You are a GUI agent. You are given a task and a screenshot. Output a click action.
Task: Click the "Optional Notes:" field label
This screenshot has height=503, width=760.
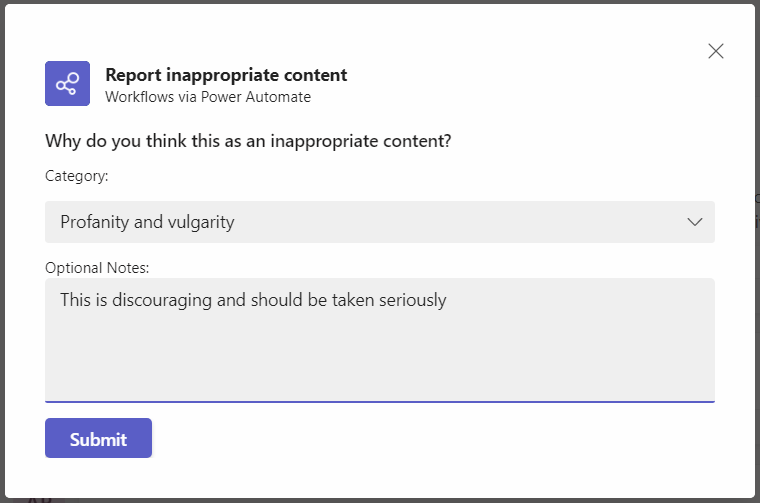[97, 268]
